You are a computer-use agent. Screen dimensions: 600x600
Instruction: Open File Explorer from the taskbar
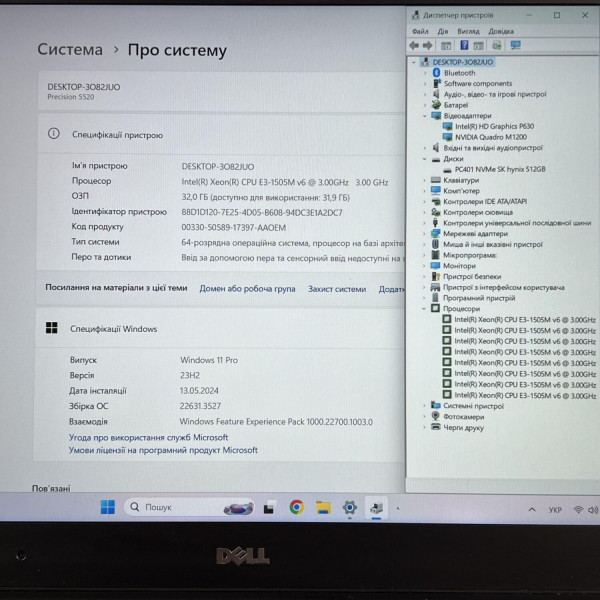323,508
